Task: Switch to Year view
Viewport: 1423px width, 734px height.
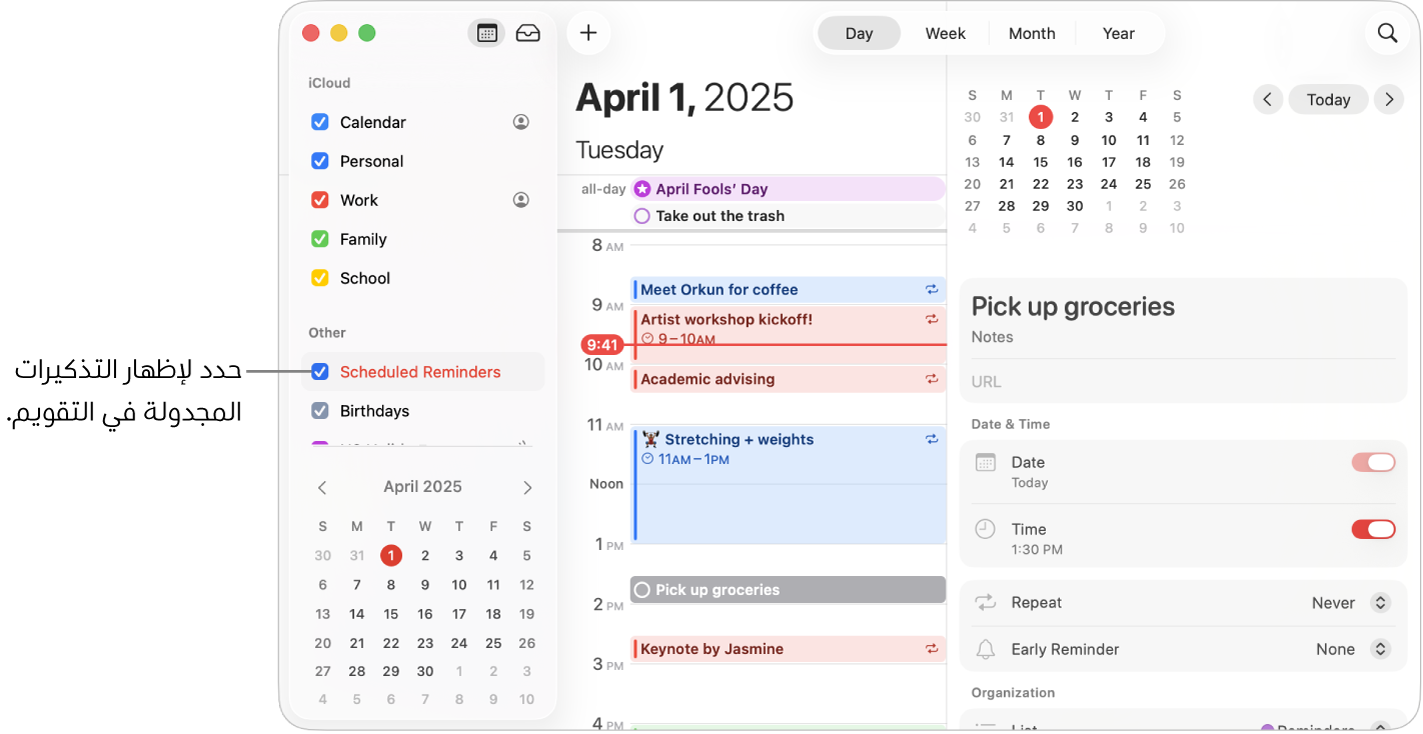Action: [1118, 33]
